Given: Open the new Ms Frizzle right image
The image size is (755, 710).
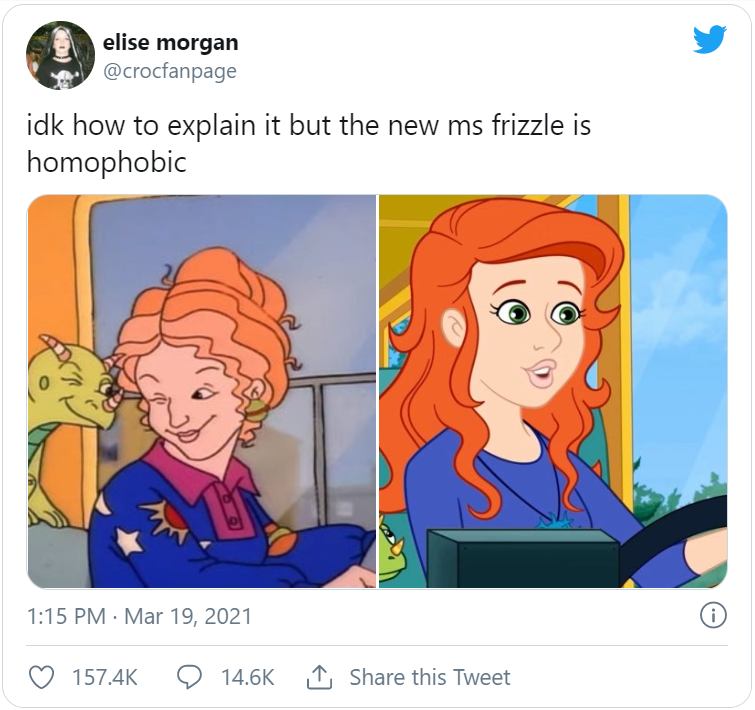Looking at the screenshot, I should (553, 391).
